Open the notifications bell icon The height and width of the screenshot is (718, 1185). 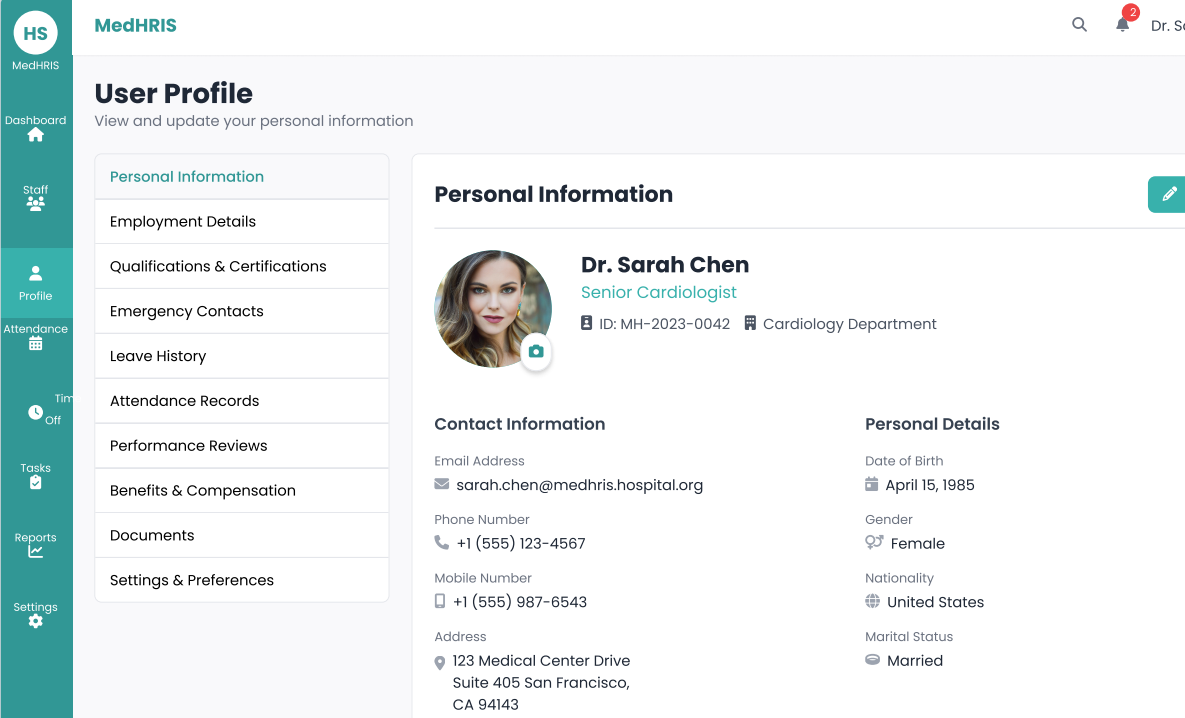point(1123,25)
